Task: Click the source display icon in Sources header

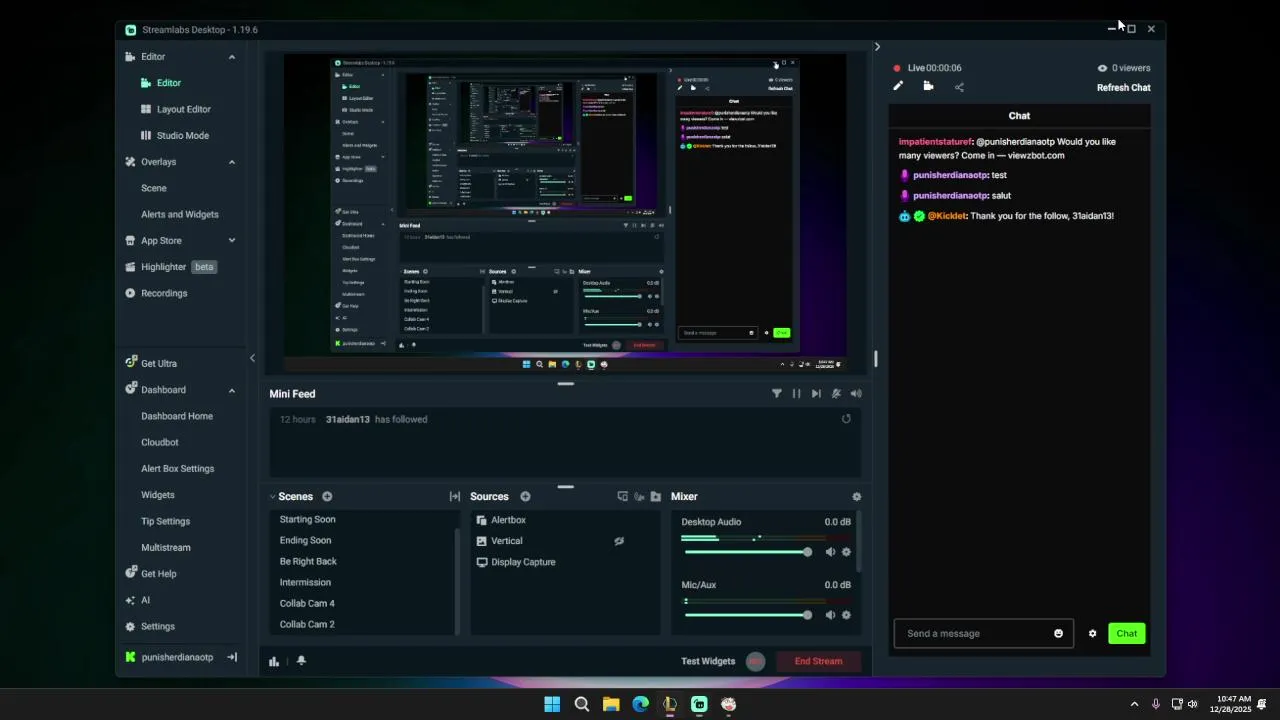Action: tap(622, 497)
